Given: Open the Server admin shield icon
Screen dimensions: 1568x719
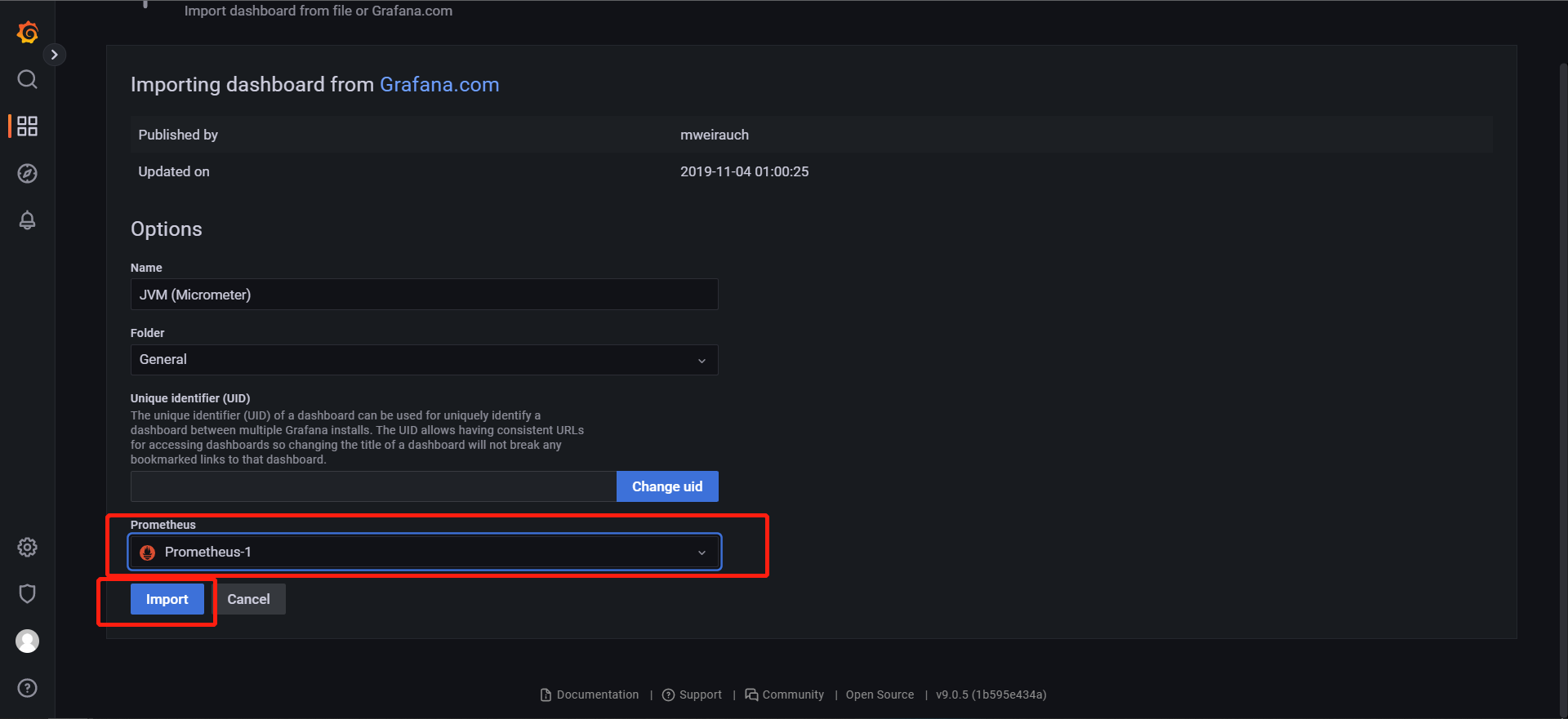Looking at the screenshot, I should [27, 593].
